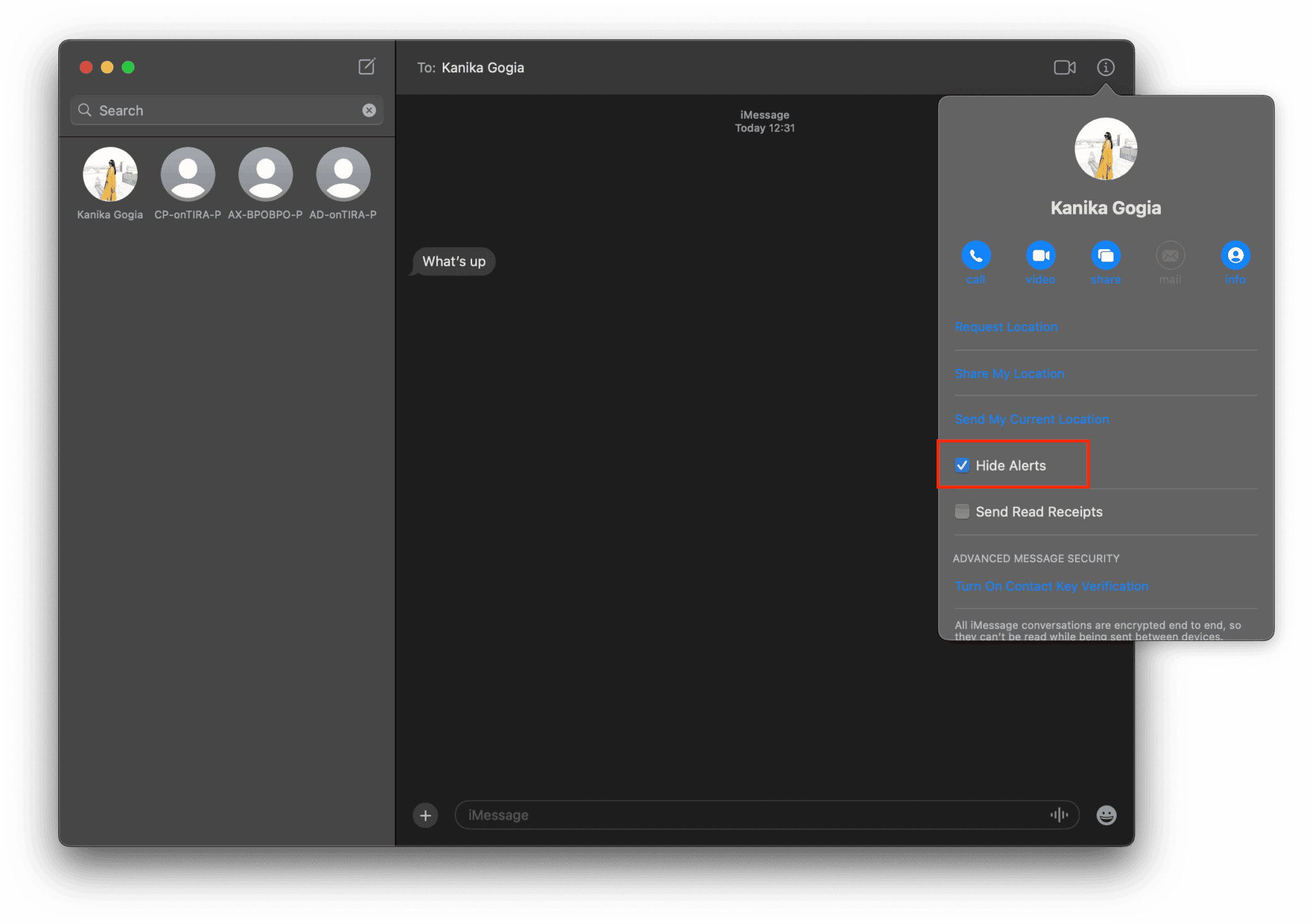Turn On Contact Key Verification
The height and width of the screenshot is (924, 1312).
[x=1051, y=586]
